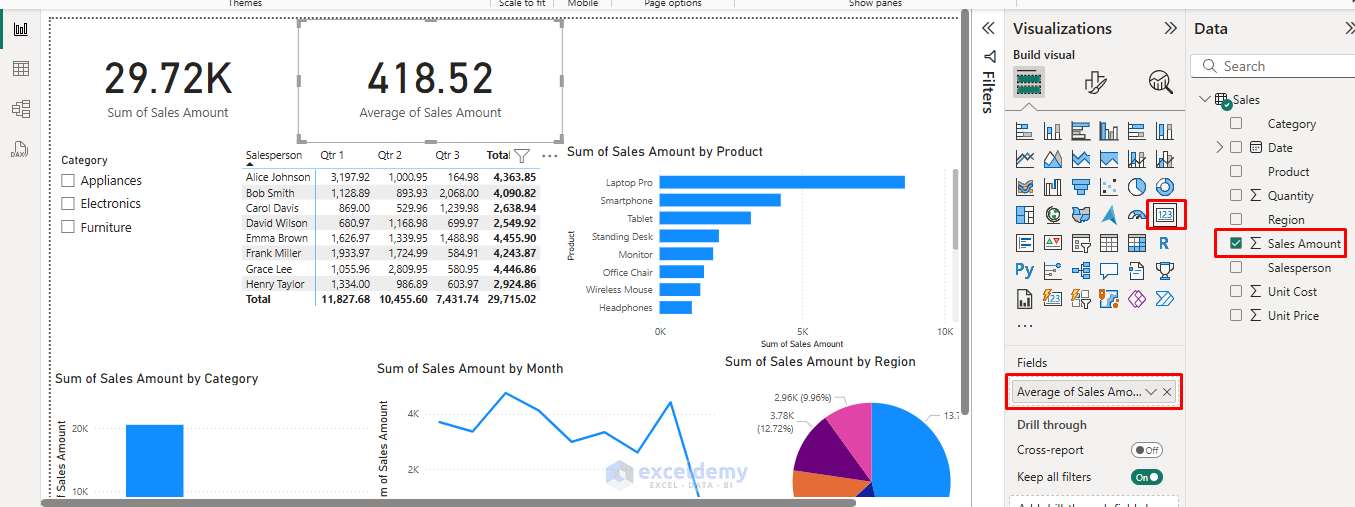Select the Sum of Sales Amount card
This screenshot has height=507, width=1355.
[168, 88]
